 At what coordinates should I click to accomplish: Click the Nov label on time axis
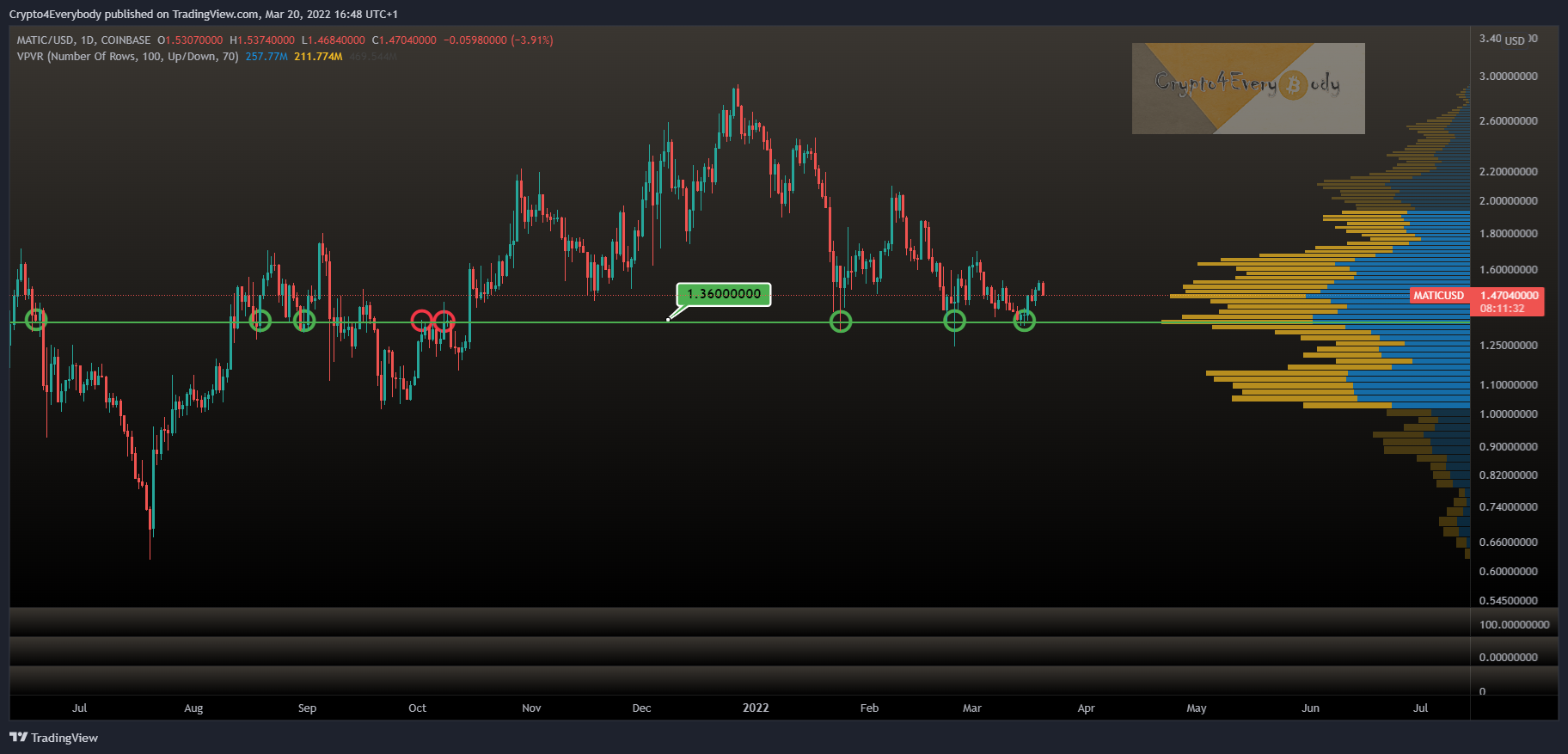click(531, 708)
